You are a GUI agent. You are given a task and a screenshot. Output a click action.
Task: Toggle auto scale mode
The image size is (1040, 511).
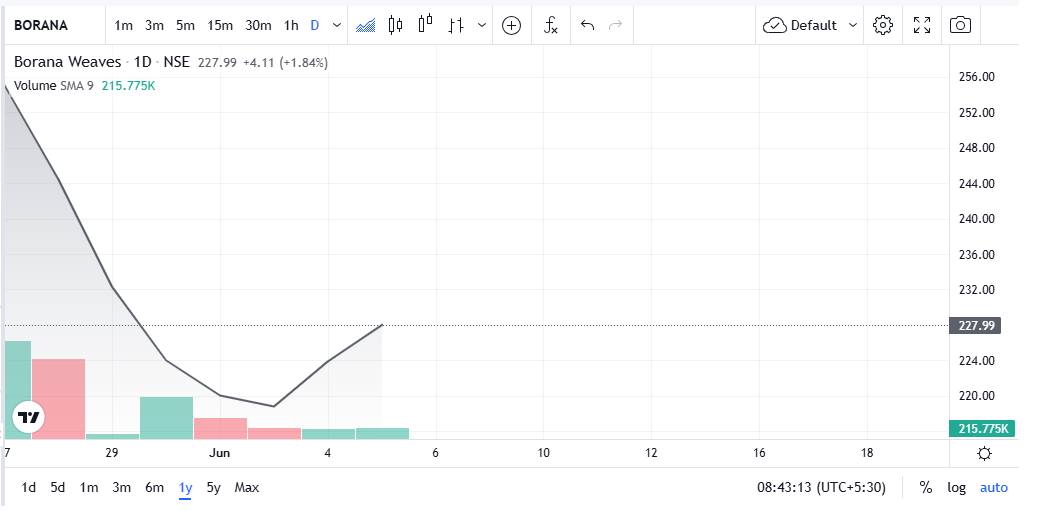tap(994, 488)
